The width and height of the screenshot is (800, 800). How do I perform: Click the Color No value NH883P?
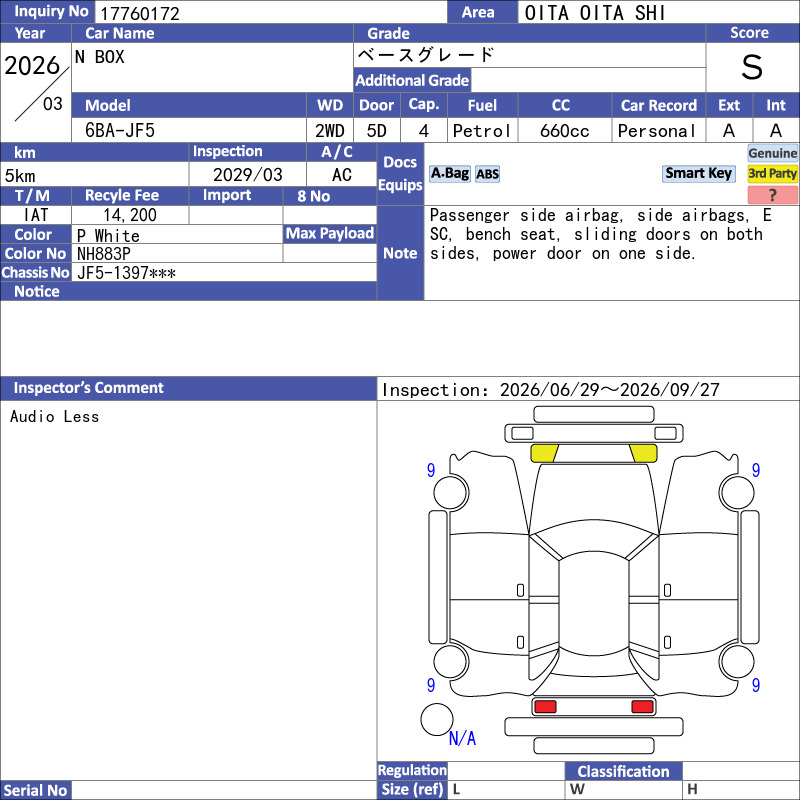[104, 254]
